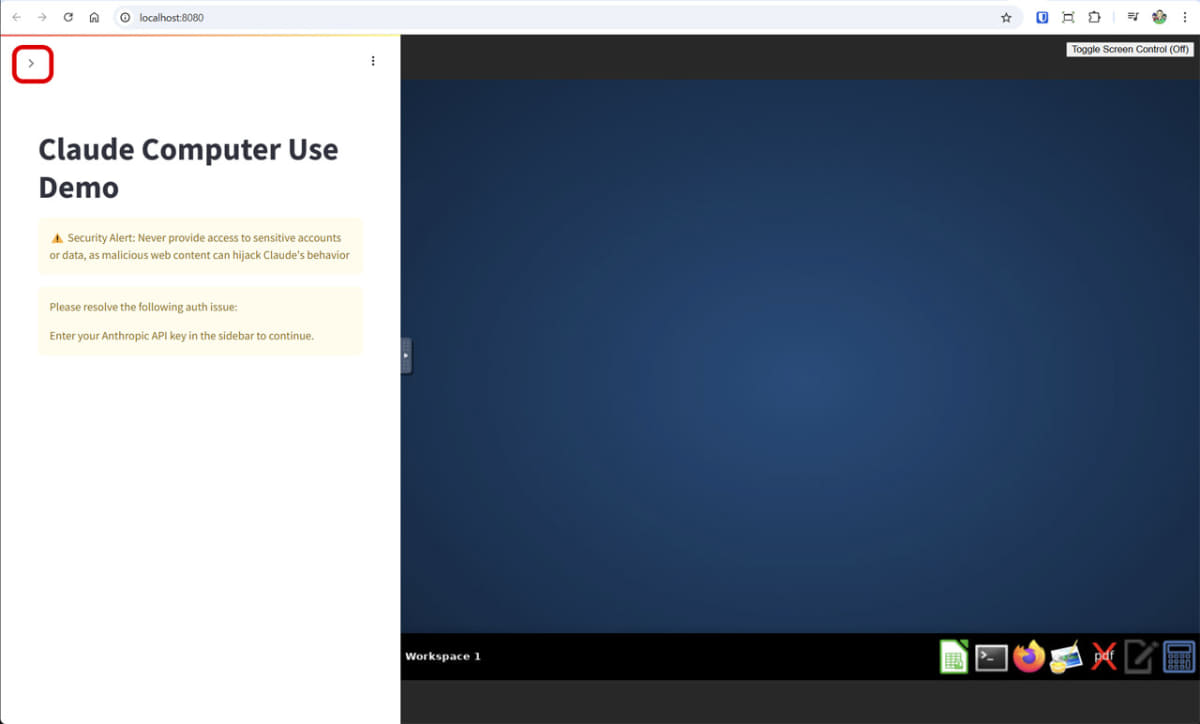Image resolution: width=1200 pixels, height=724 pixels.
Task: Go back with browser back arrow
Action: (x=16, y=17)
